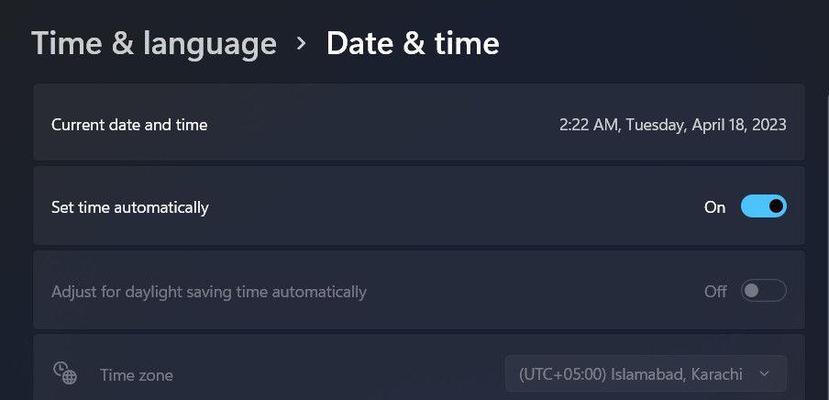Click the Set time automatically label
This screenshot has height=400, width=829.
click(x=130, y=207)
